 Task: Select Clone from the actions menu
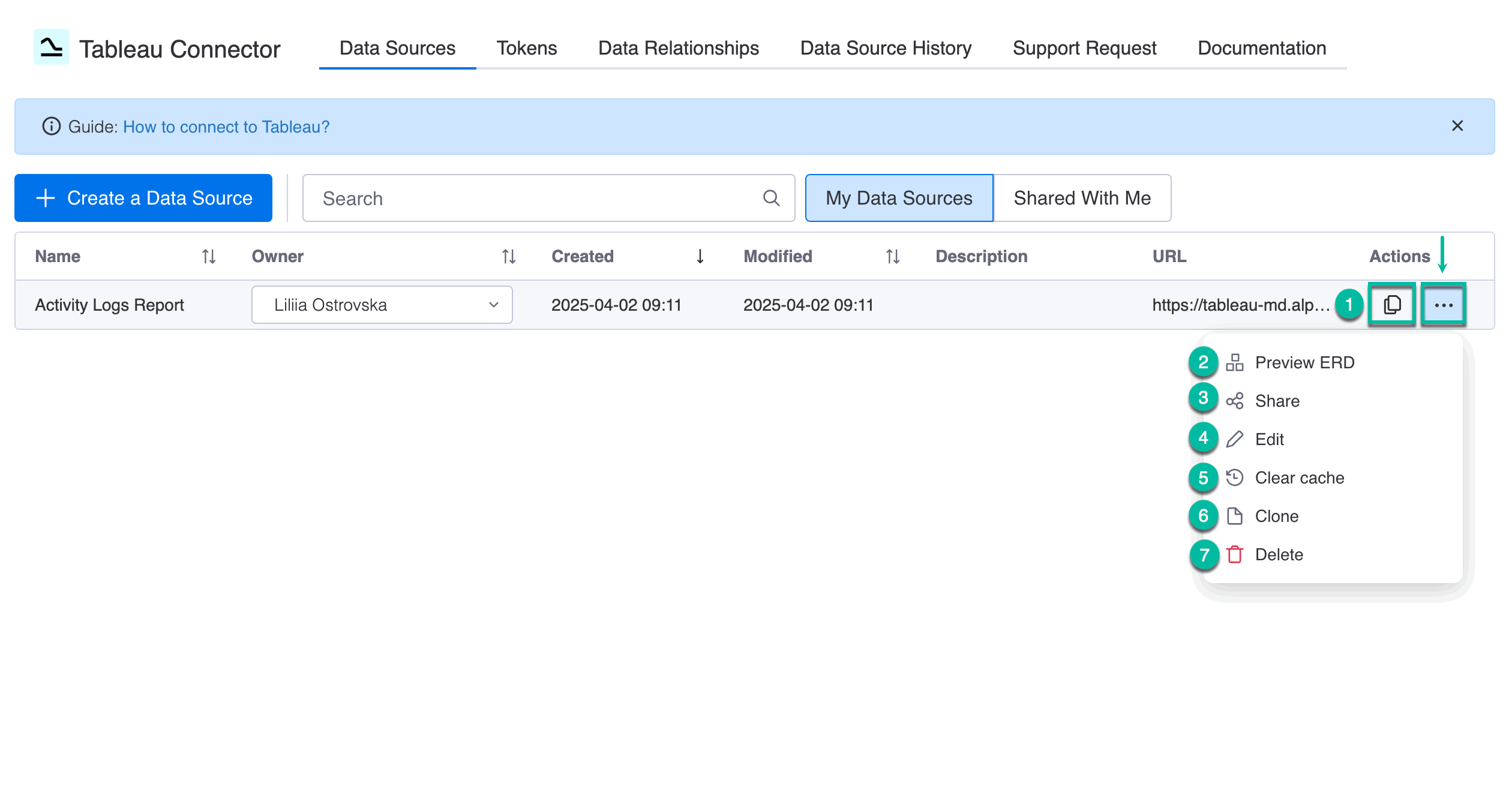1276,516
